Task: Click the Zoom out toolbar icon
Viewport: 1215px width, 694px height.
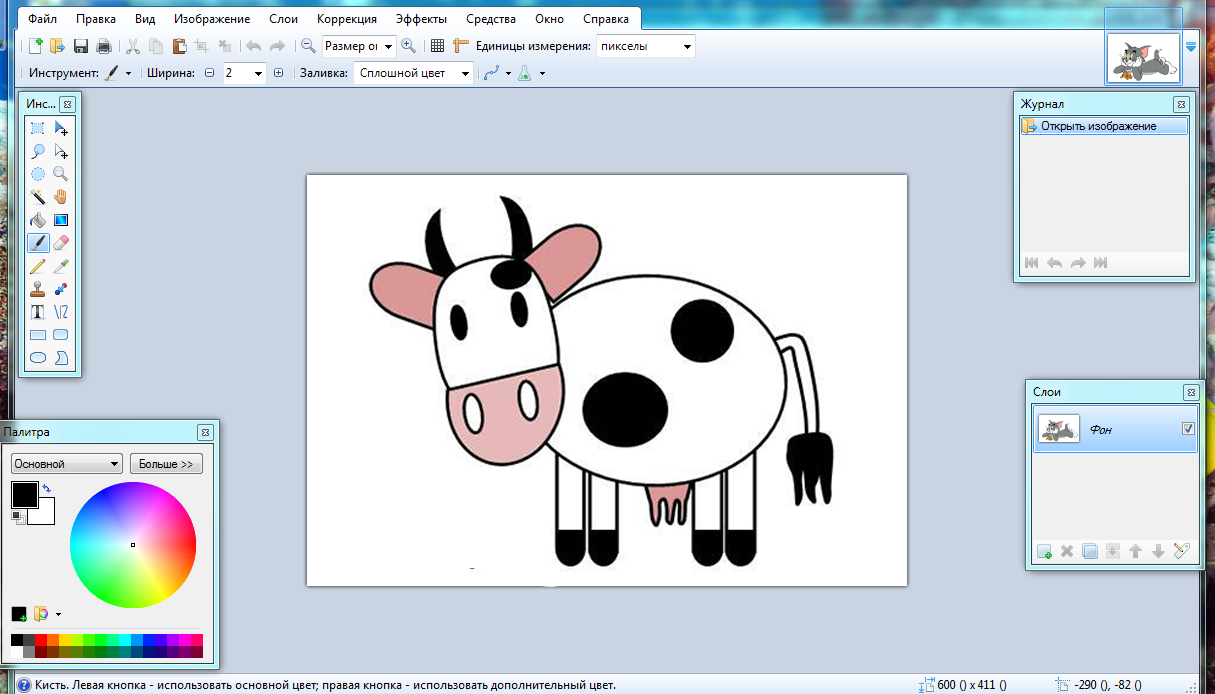Action: click(308, 46)
